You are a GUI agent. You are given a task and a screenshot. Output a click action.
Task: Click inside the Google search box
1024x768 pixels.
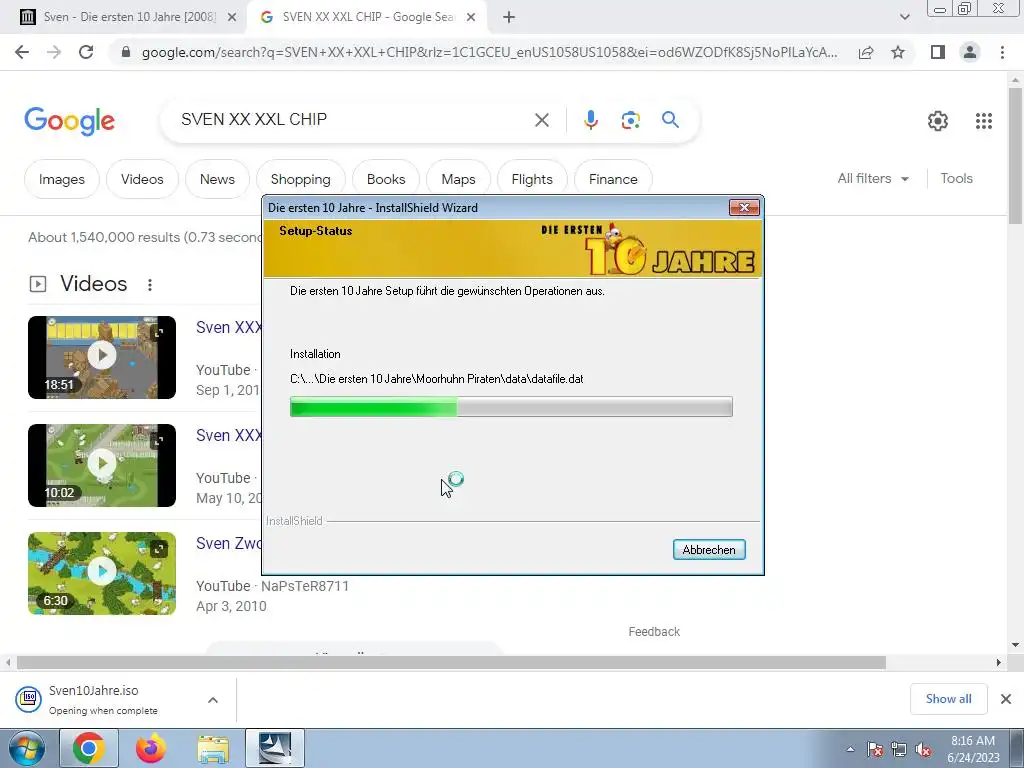353,120
